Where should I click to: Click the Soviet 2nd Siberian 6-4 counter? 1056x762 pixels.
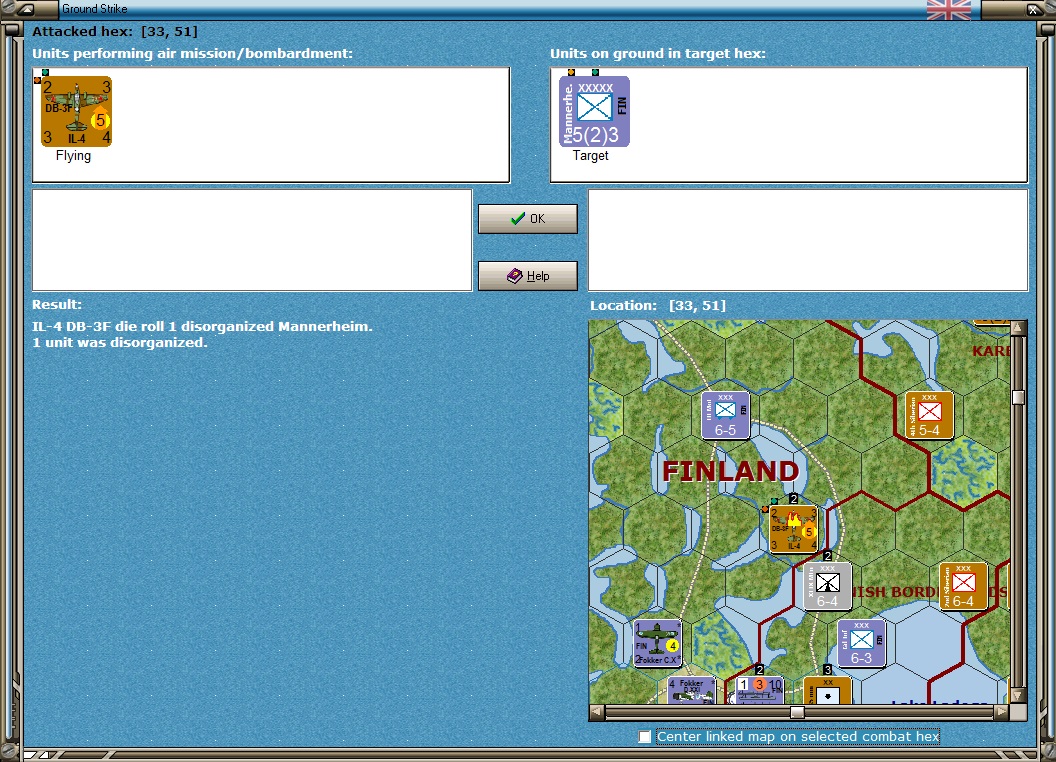pyautogui.click(x=963, y=586)
